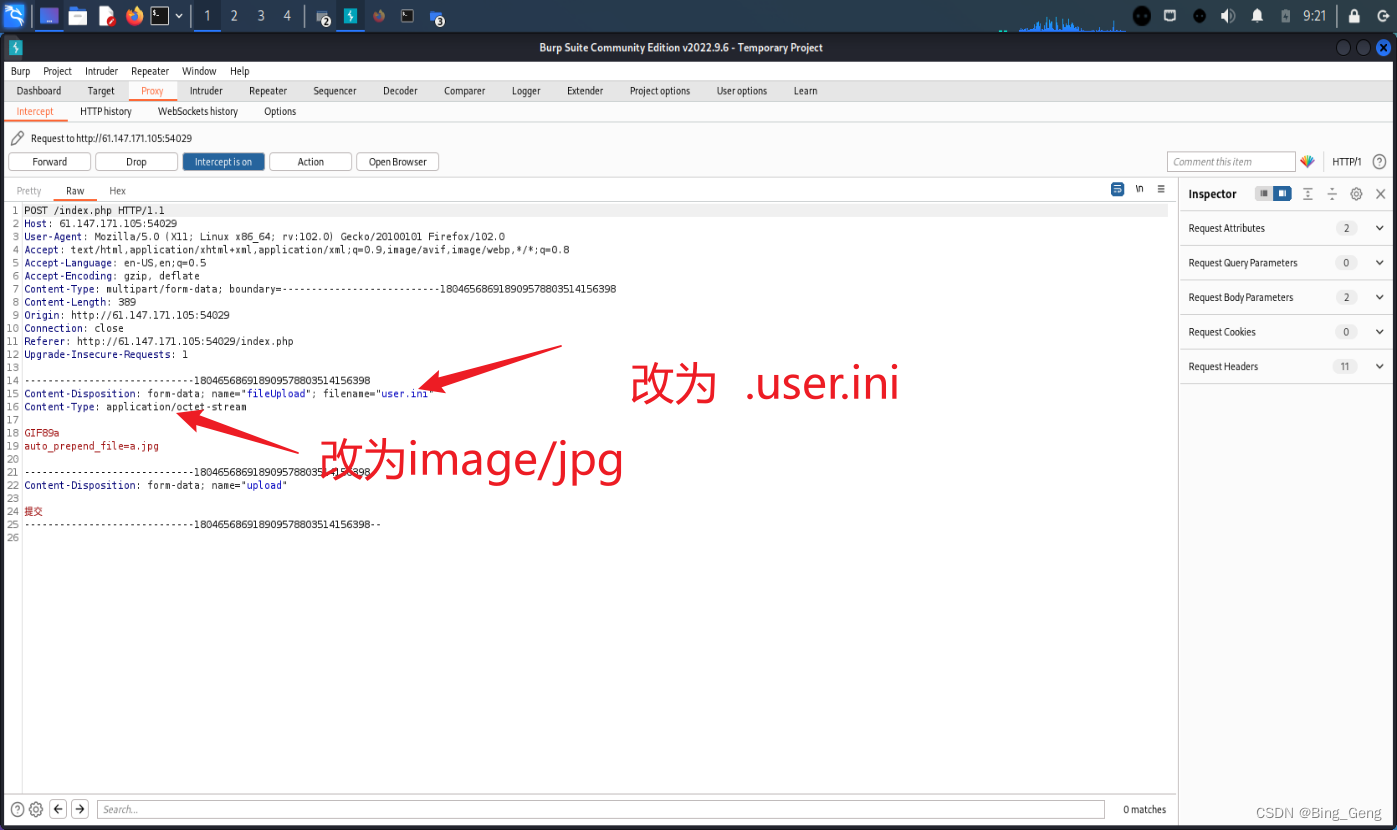This screenshot has width=1397, height=830.
Task: Switch to workspace 2
Action: click(234, 16)
